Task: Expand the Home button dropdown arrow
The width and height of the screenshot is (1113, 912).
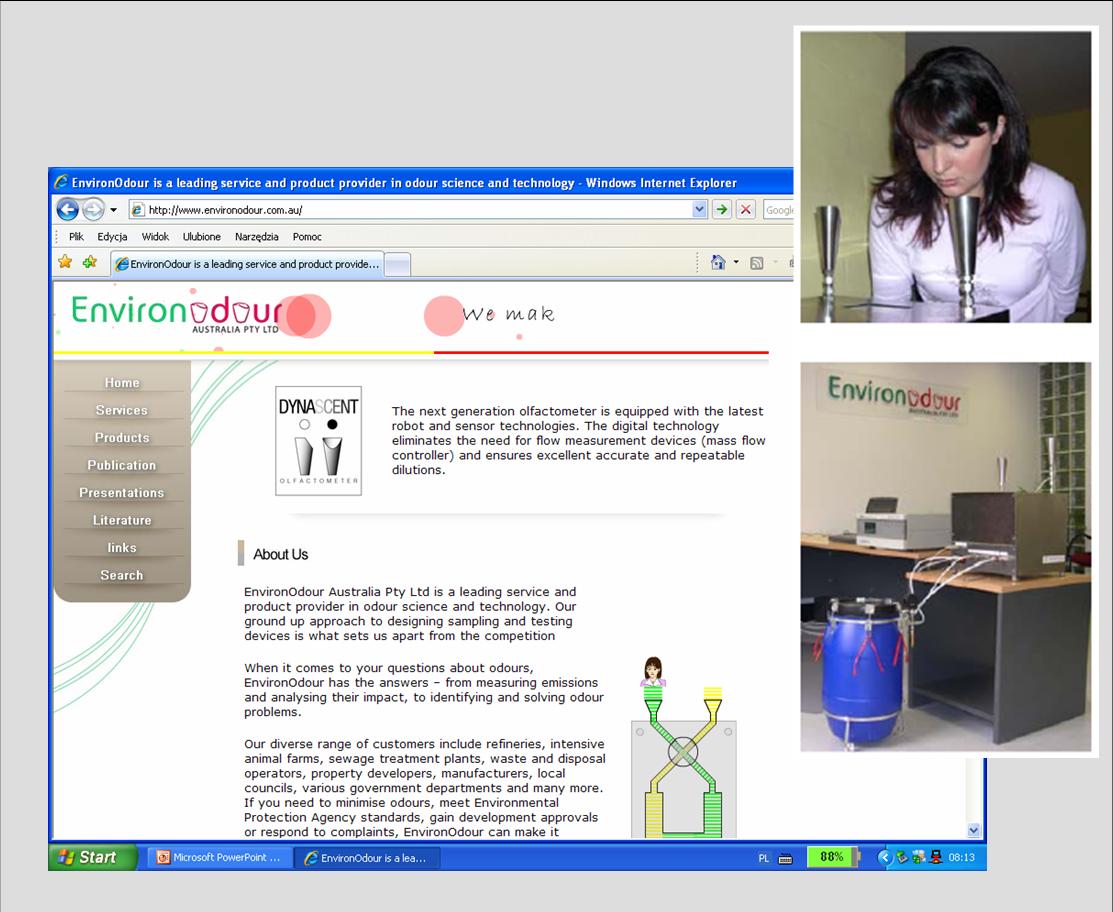Action: click(735, 263)
